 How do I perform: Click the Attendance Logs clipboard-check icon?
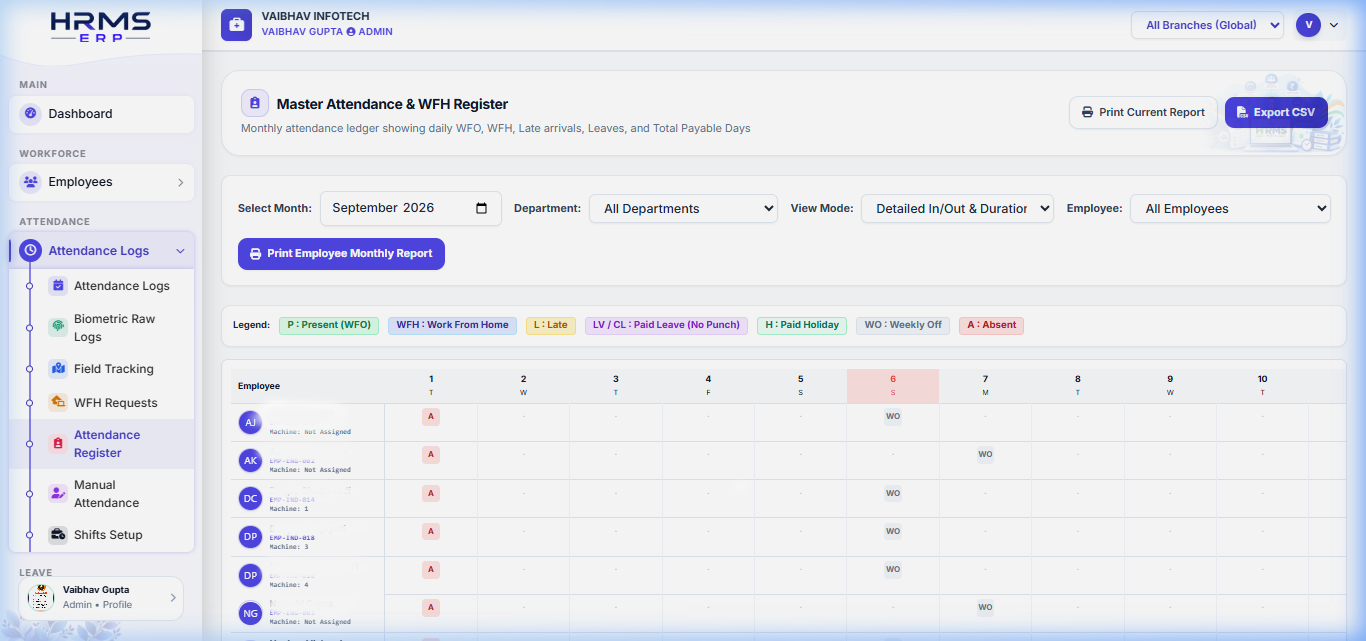58,286
